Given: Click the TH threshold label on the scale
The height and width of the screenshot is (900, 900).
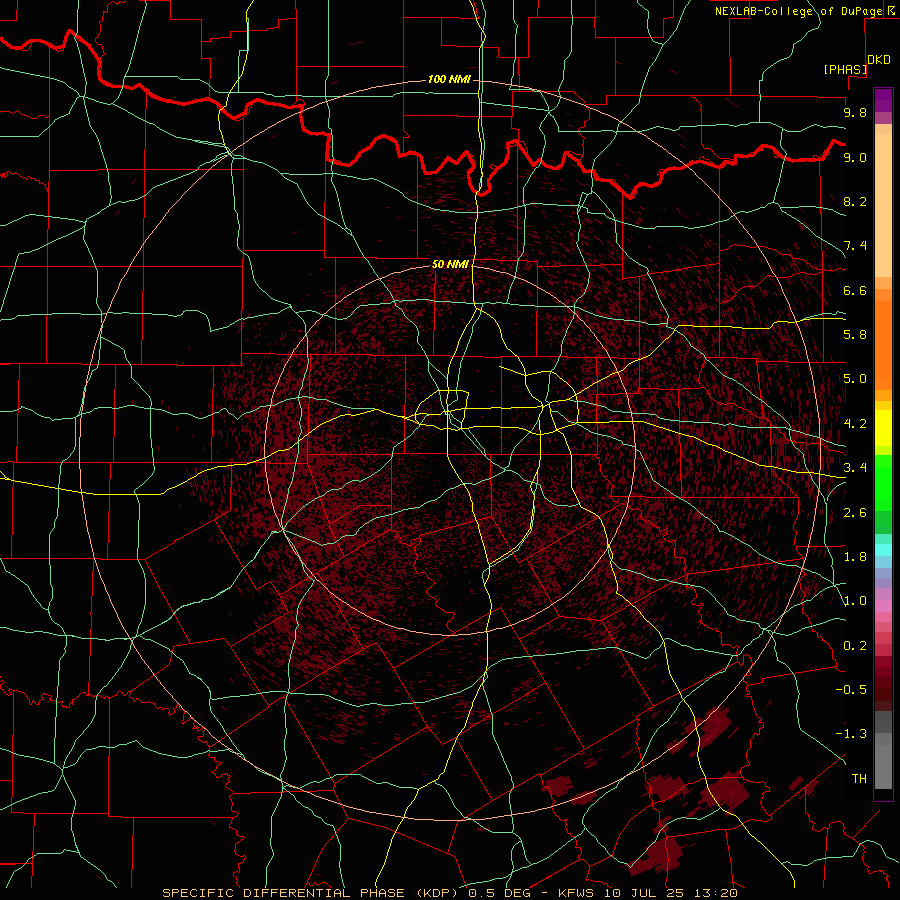Looking at the screenshot, I should pyautogui.click(x=859, y=779).
